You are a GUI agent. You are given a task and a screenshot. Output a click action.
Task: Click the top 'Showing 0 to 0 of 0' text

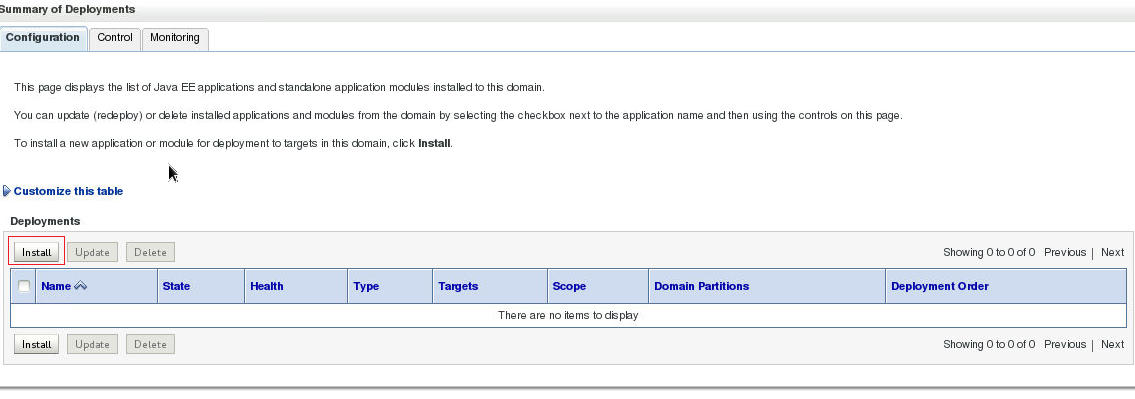pos(989,252)
